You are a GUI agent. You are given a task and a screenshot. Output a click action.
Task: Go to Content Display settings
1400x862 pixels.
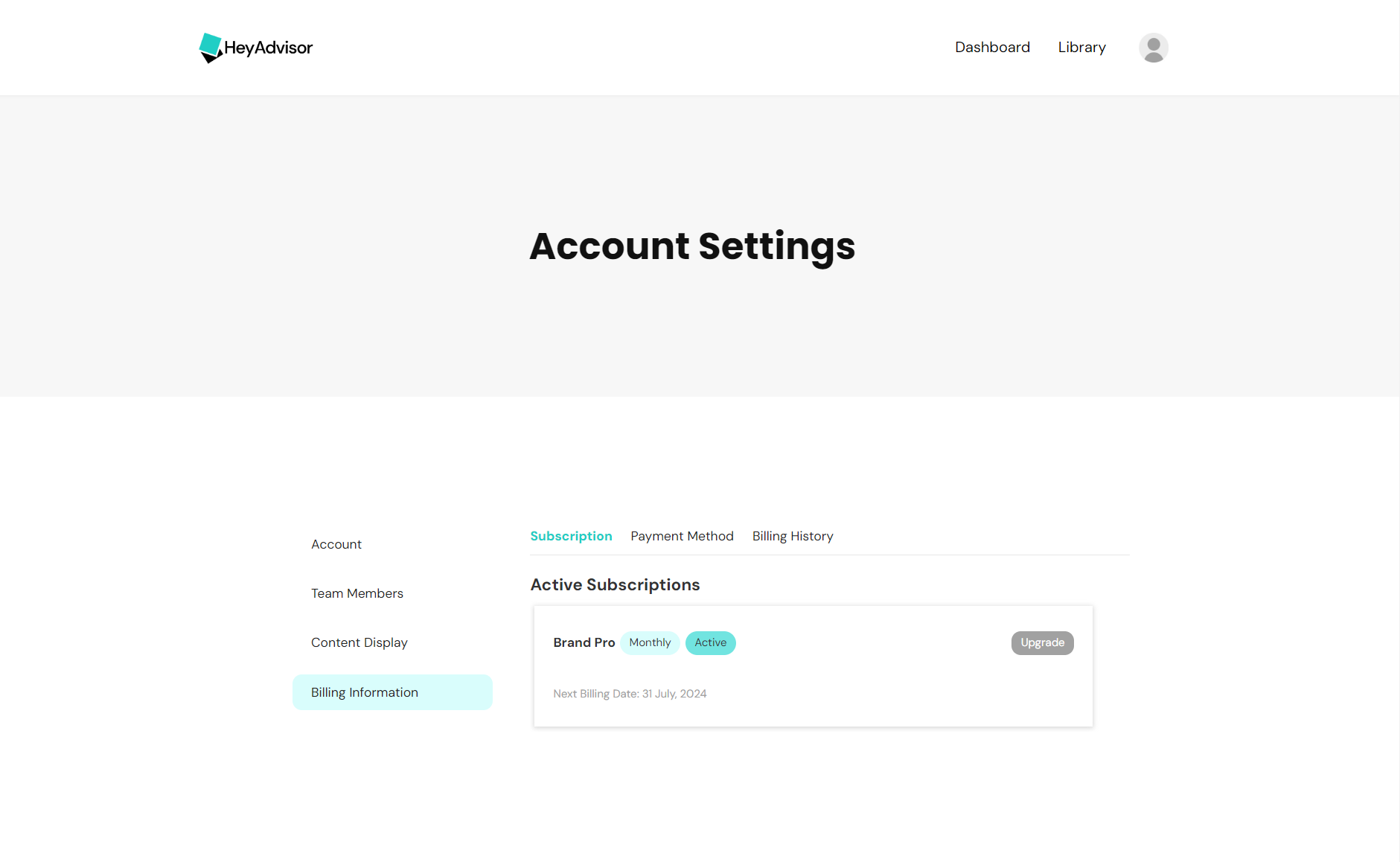[359, 642]
